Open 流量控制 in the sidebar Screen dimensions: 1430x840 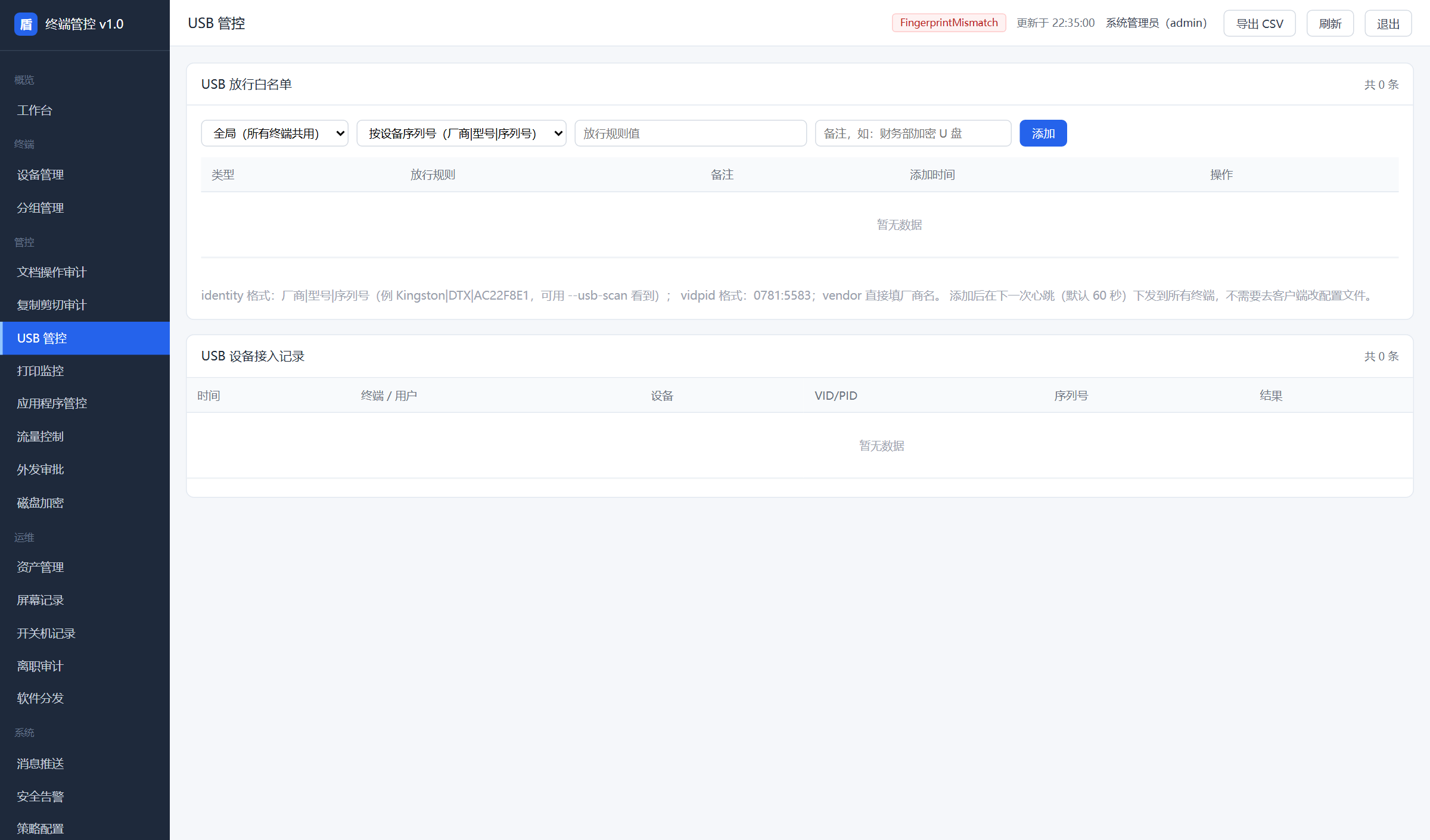[x=85, y=437]
